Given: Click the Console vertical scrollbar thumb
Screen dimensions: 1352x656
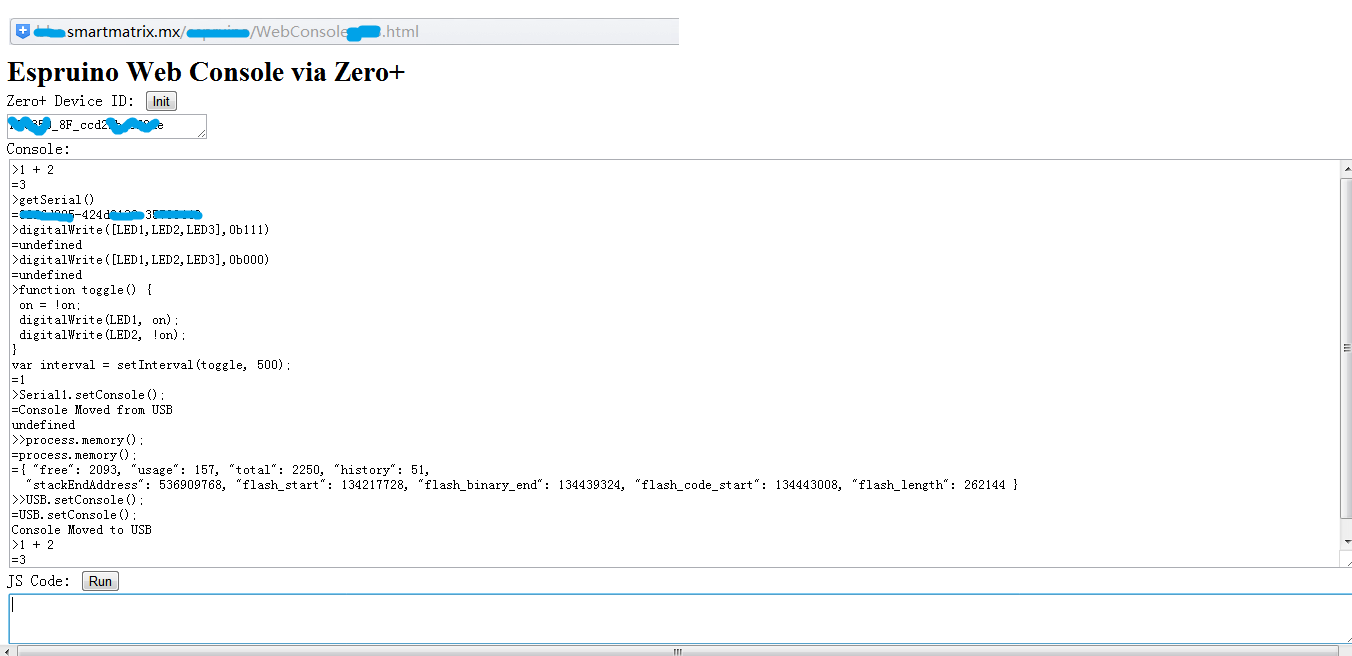Looking at the screenshot, I should click(x=1345, y=348).
